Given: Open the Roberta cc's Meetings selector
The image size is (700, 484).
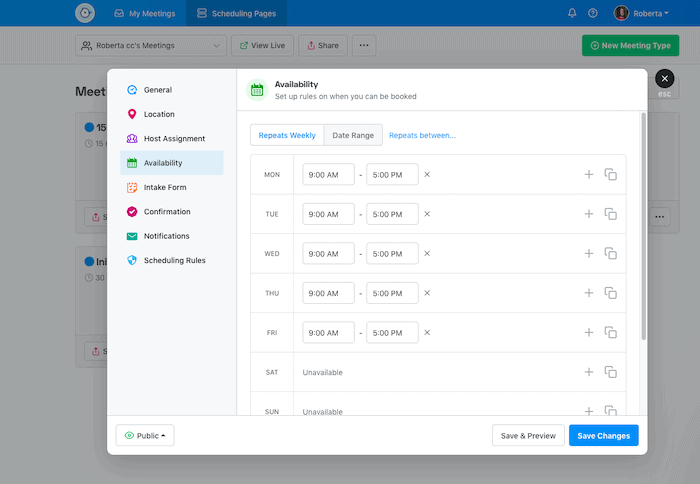Looking at the screenshot, I should pos(151,46).
